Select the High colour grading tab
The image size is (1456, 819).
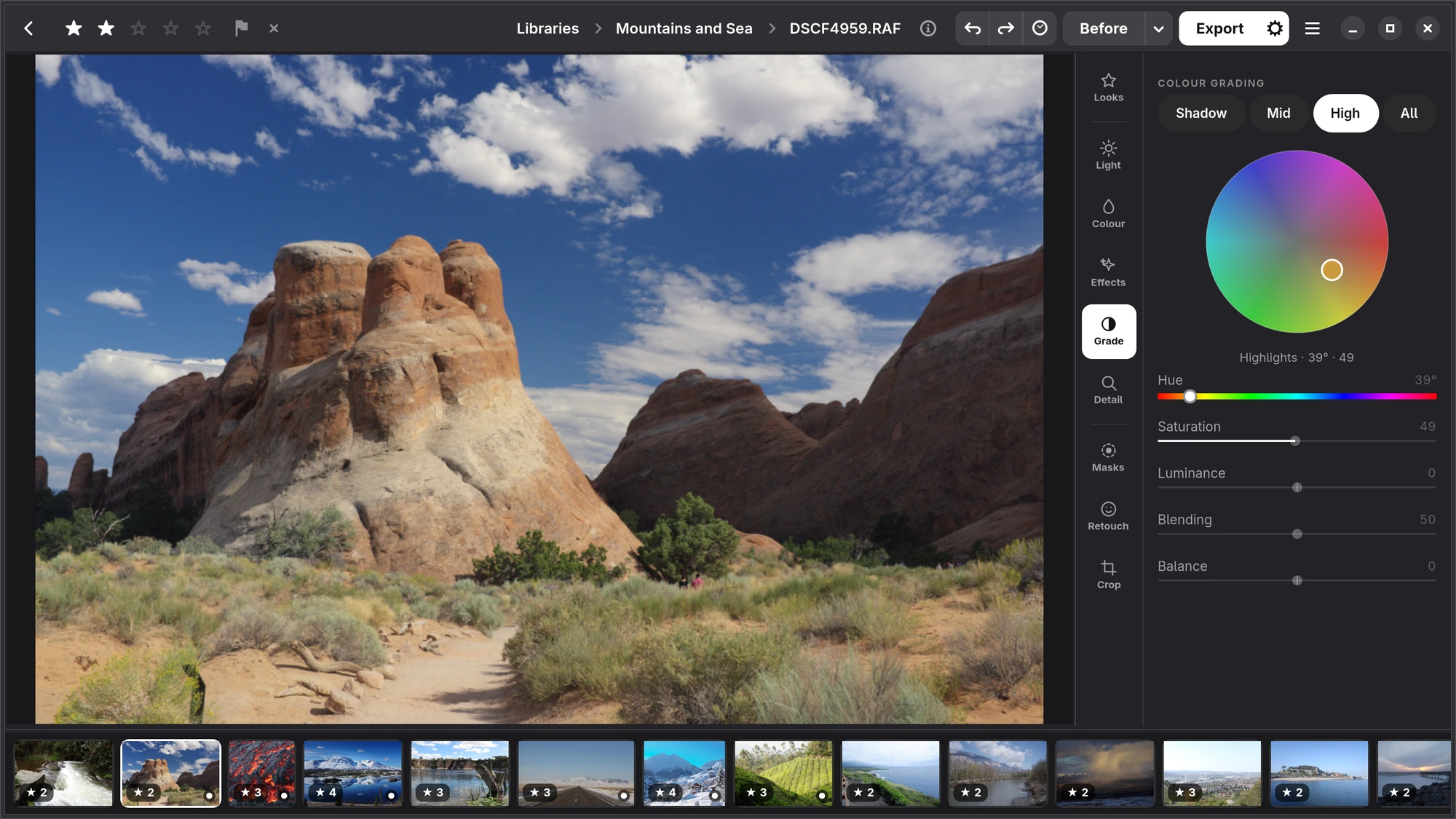(1345, 113)
